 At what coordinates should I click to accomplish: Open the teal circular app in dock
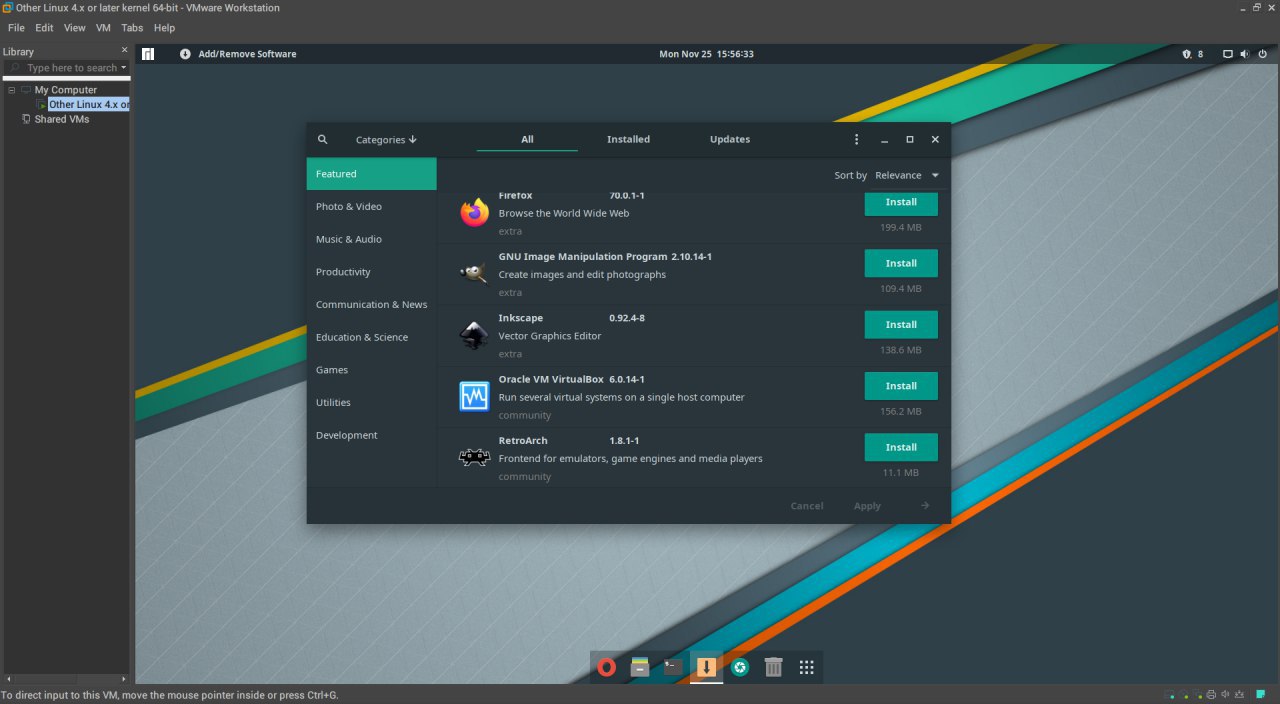[740, 667]
